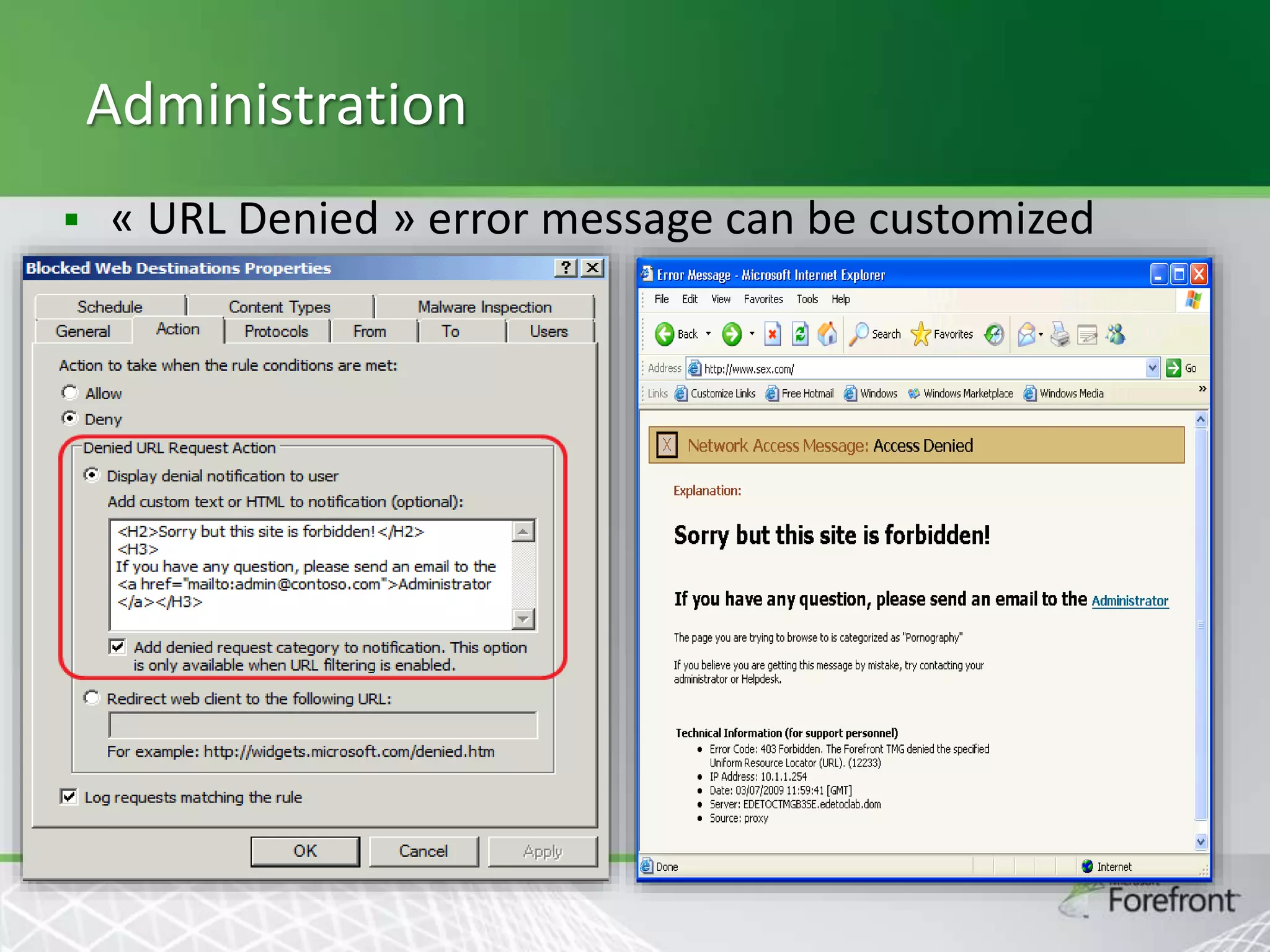
Task: Open the Back button history dropdown arrow
Action: (x=708, y=334)
